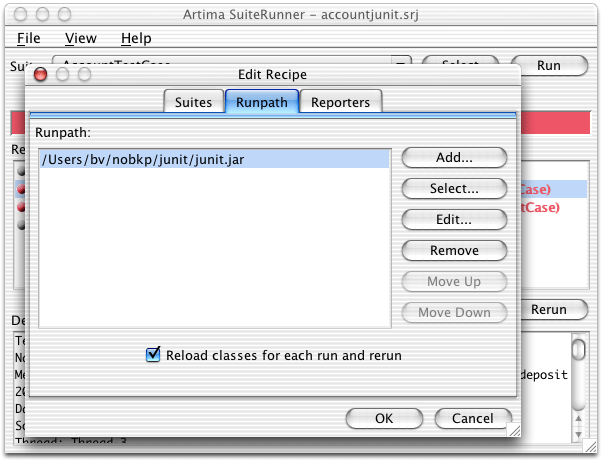Open the Help menu
The image size is (605, 462).
click(x=136, y=38)
